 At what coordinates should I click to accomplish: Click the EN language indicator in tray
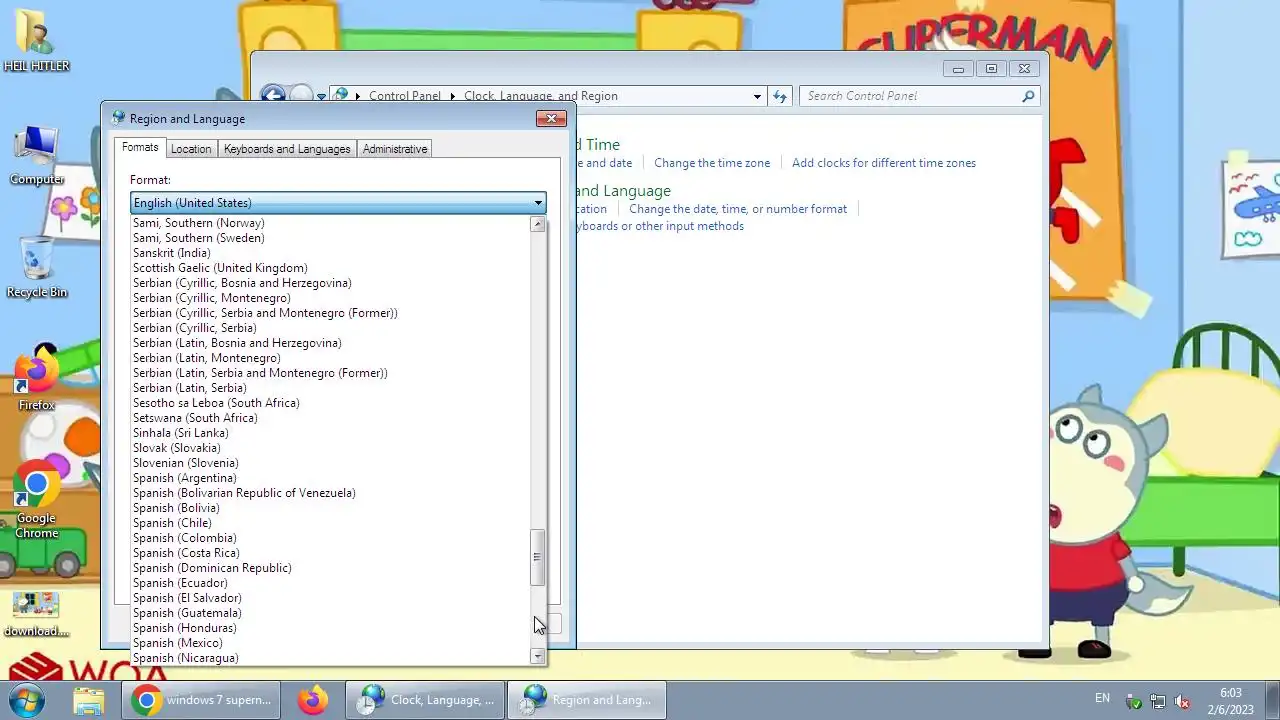[1102, 698]
